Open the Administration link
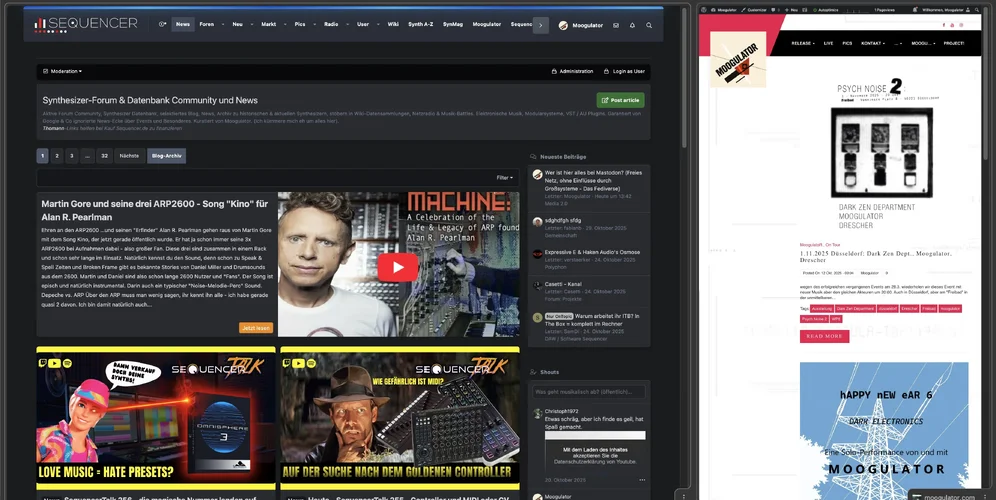 572,71
